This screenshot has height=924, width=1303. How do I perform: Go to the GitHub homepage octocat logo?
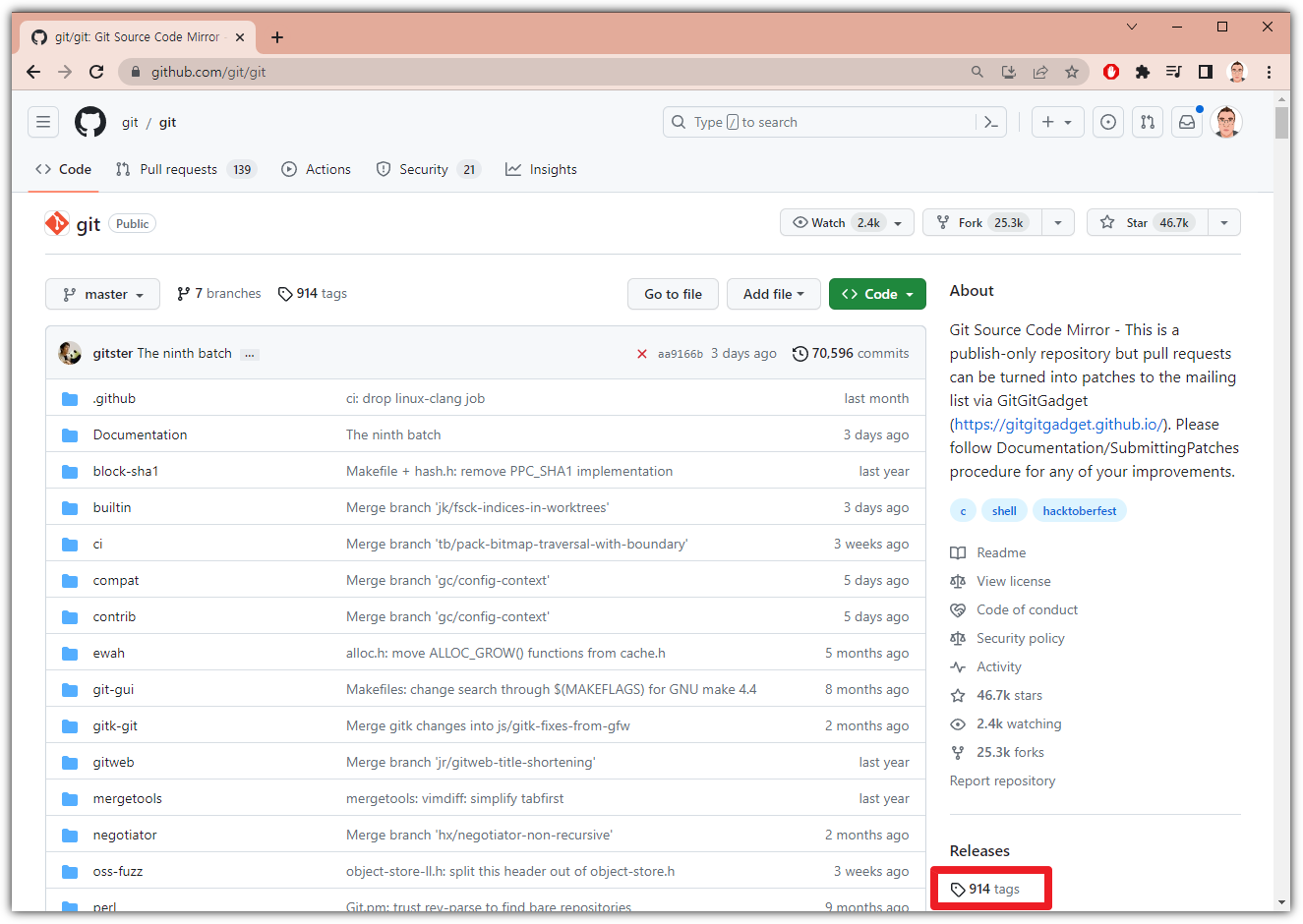tap(90, 122)
